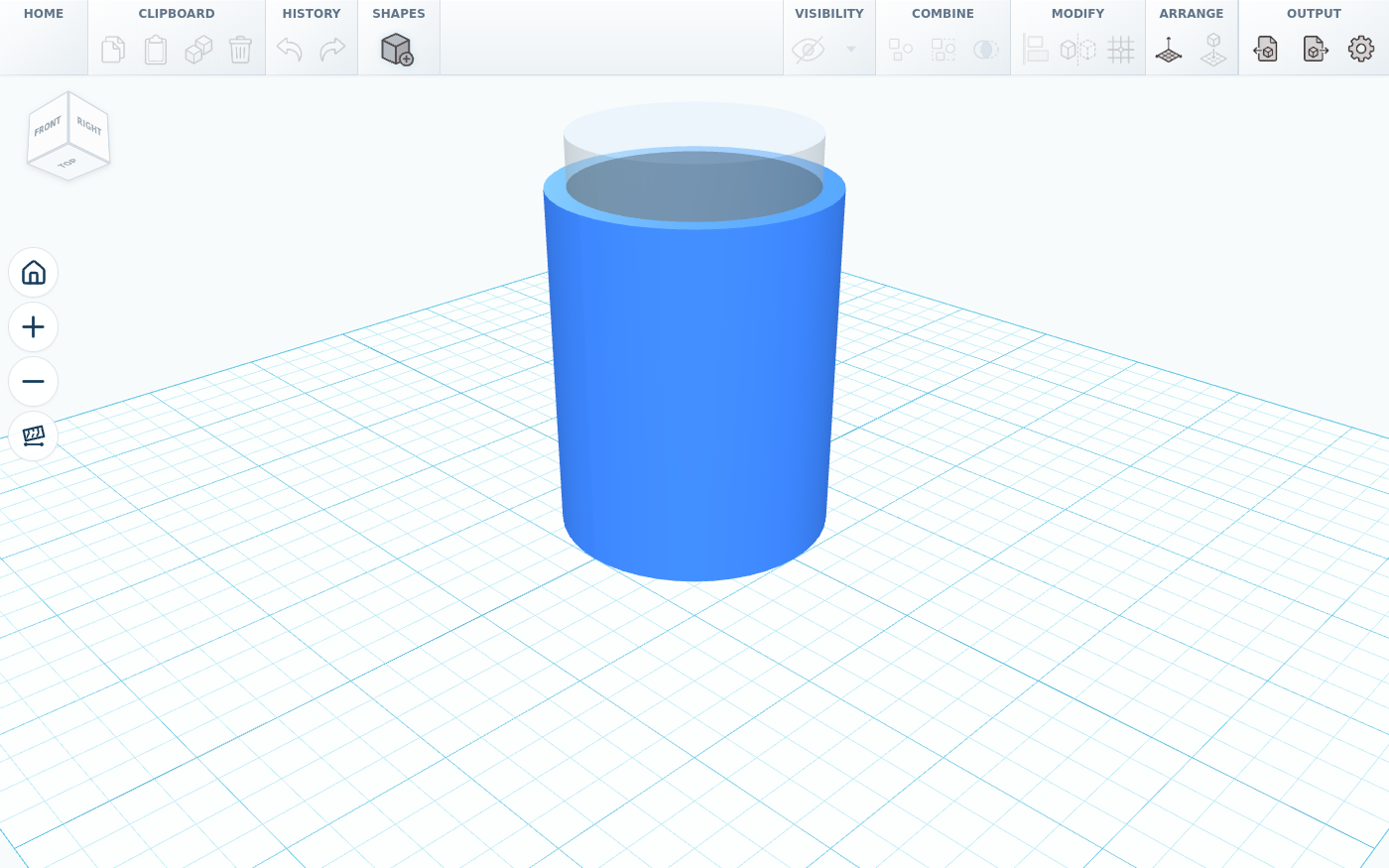The width and height of the screenshot is (1389, 868).
Task: Click the MODIFY group label
Action: coord(1077,14)
